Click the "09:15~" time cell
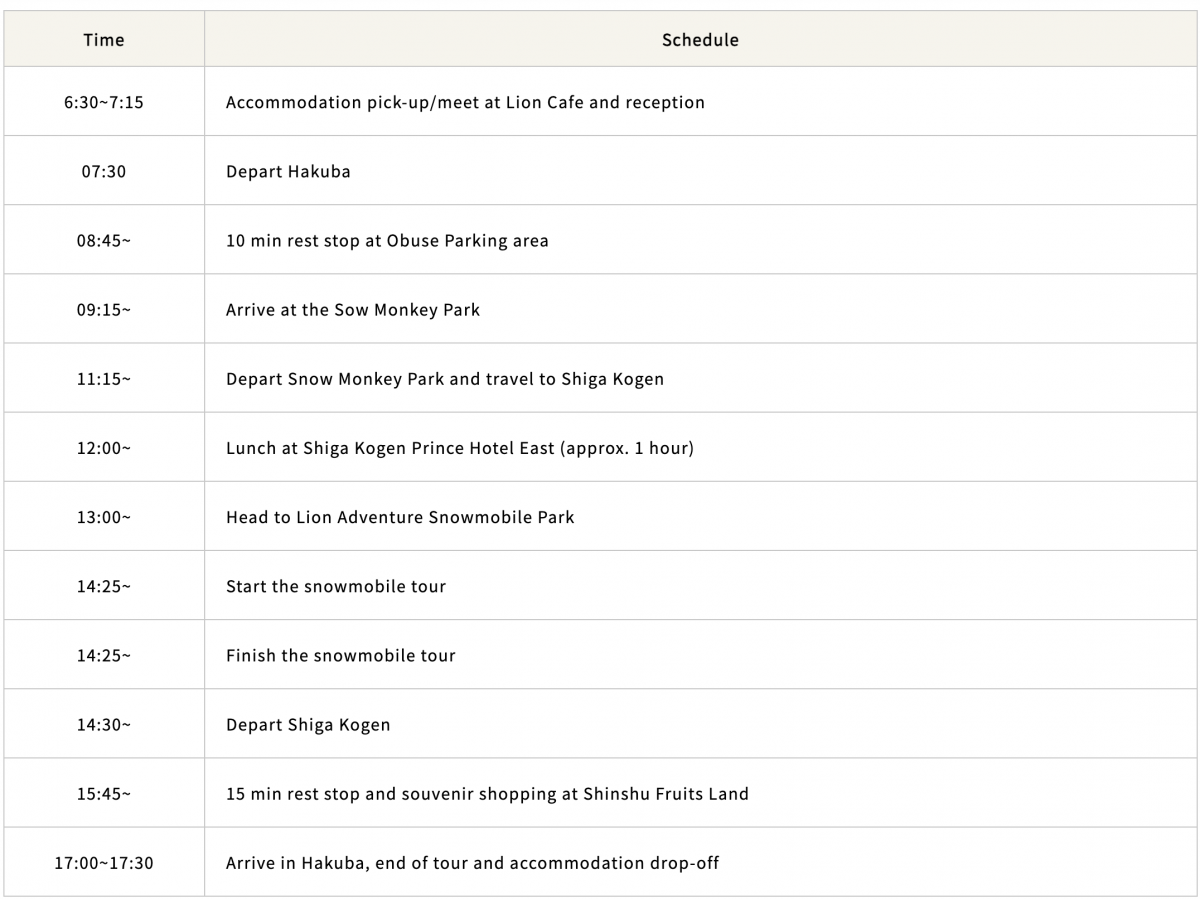The width and height of the screenshot is (1200, 899). click(x=104, y=309)
